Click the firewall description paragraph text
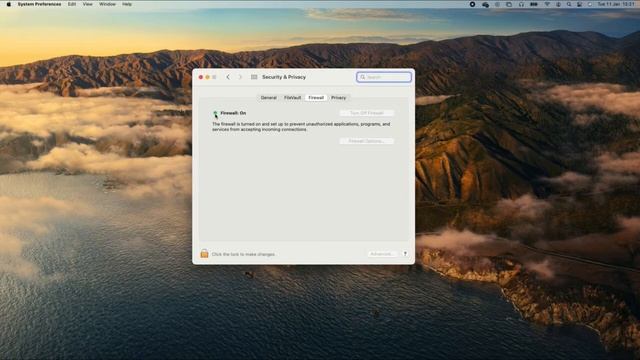The image size is (640, 360). [301, 127]
